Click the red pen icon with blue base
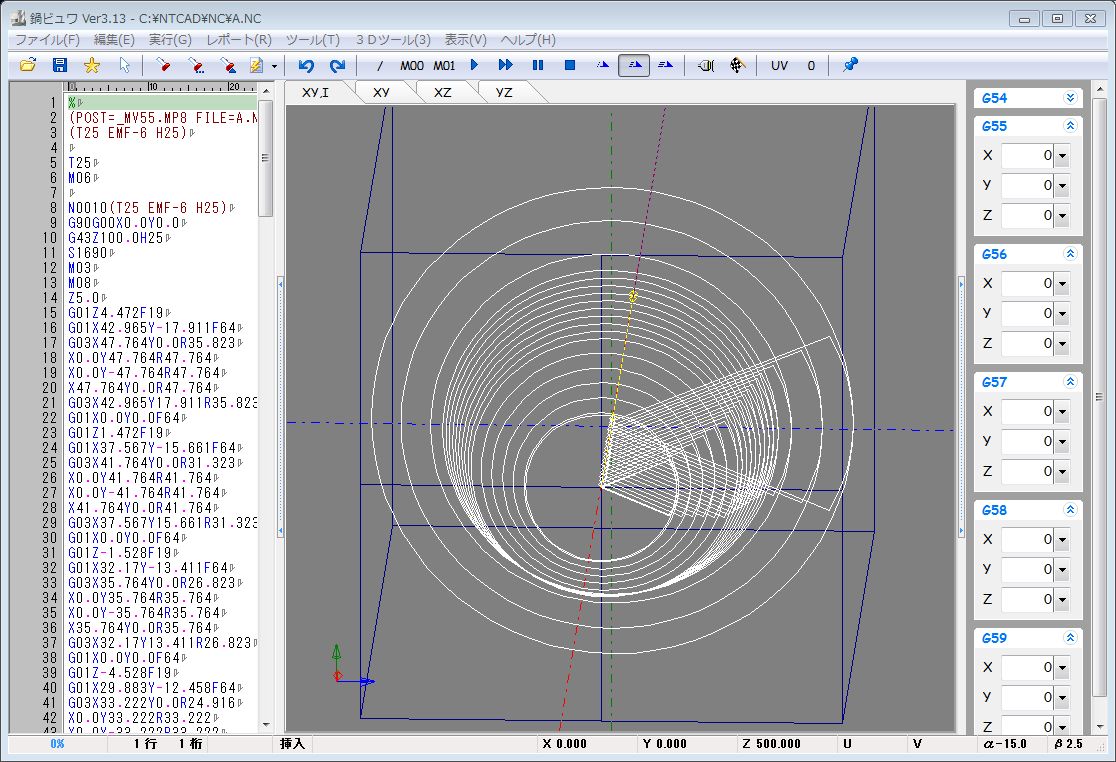1116x762 pixels. (x=228, y=65)
